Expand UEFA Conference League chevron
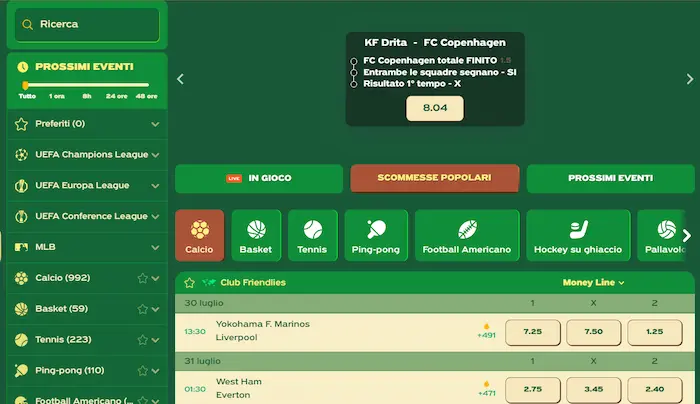Image resolution: width=700 pixels, height=404 pixels. point(155,217)
